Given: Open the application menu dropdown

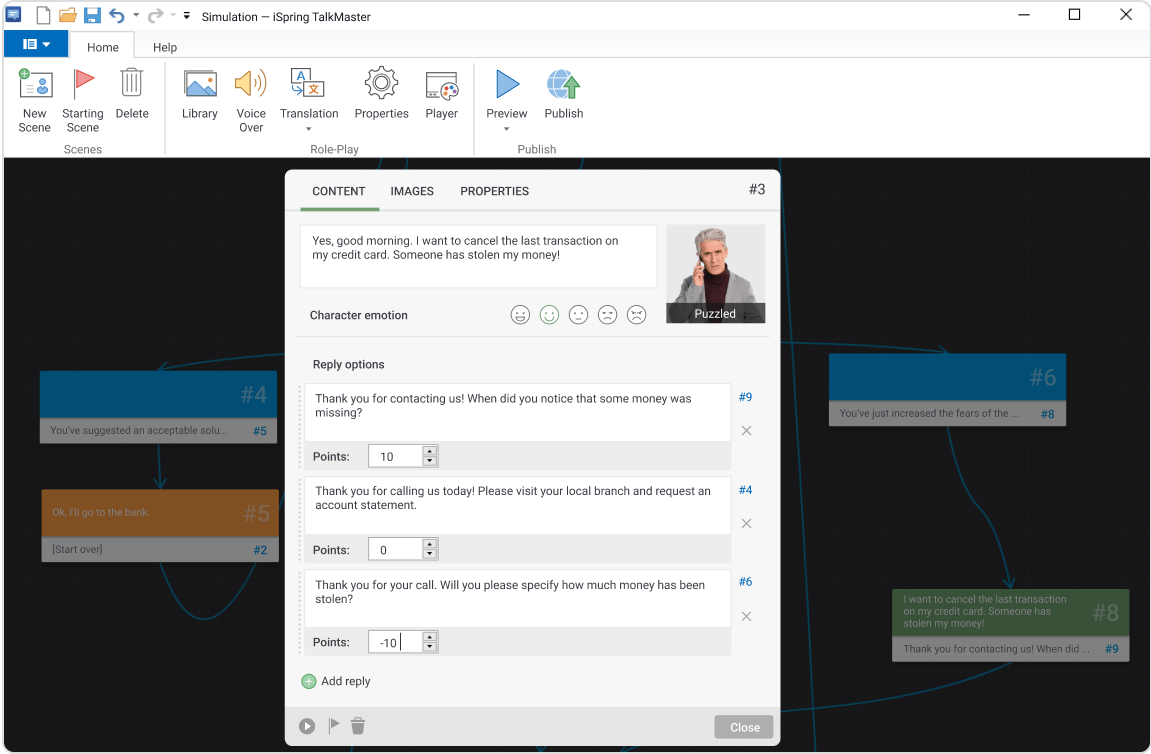Looking at the screenshot, I should 36,44.
